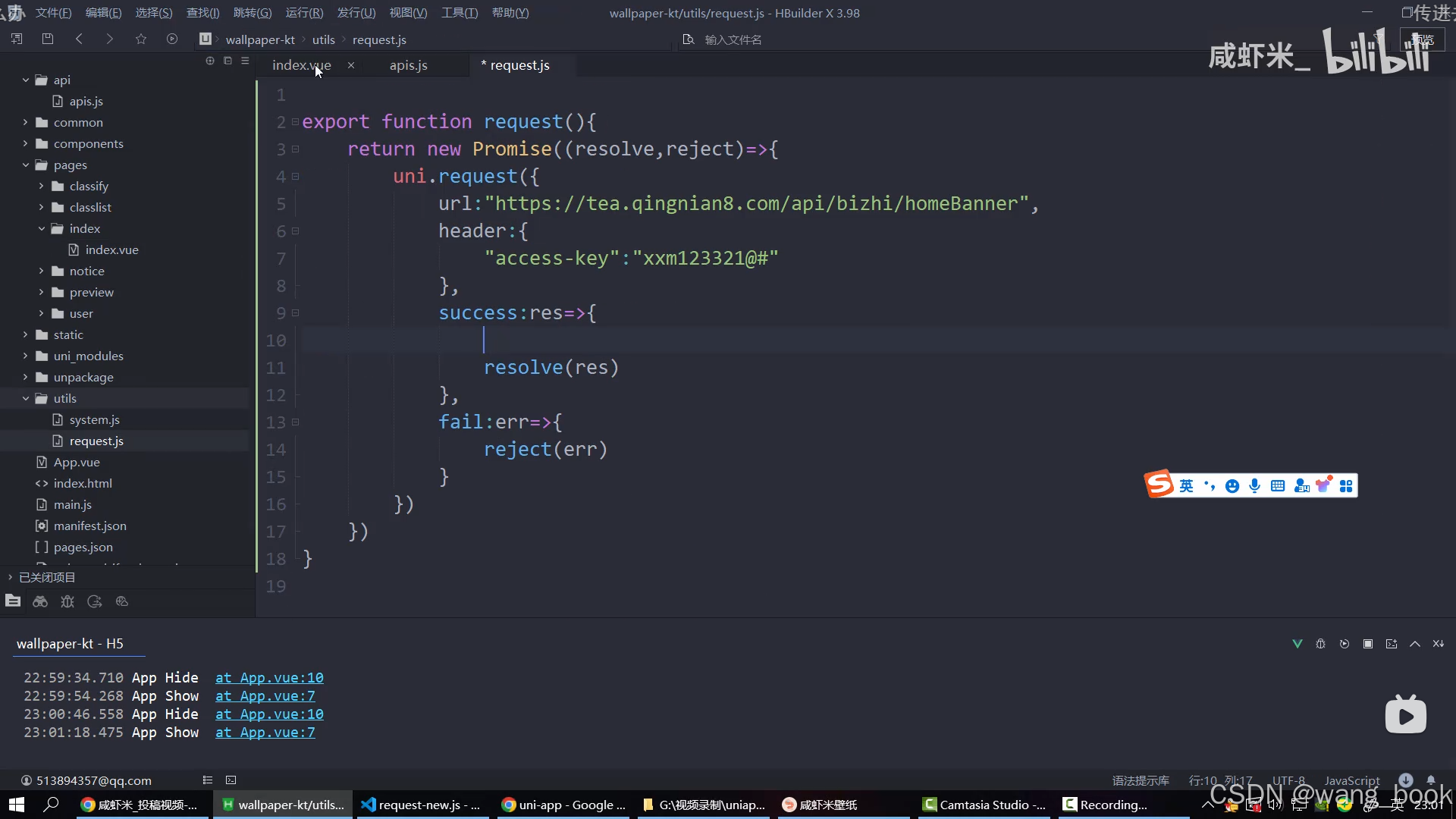Collapse the line 9 success fold marker

pos(296,312)
